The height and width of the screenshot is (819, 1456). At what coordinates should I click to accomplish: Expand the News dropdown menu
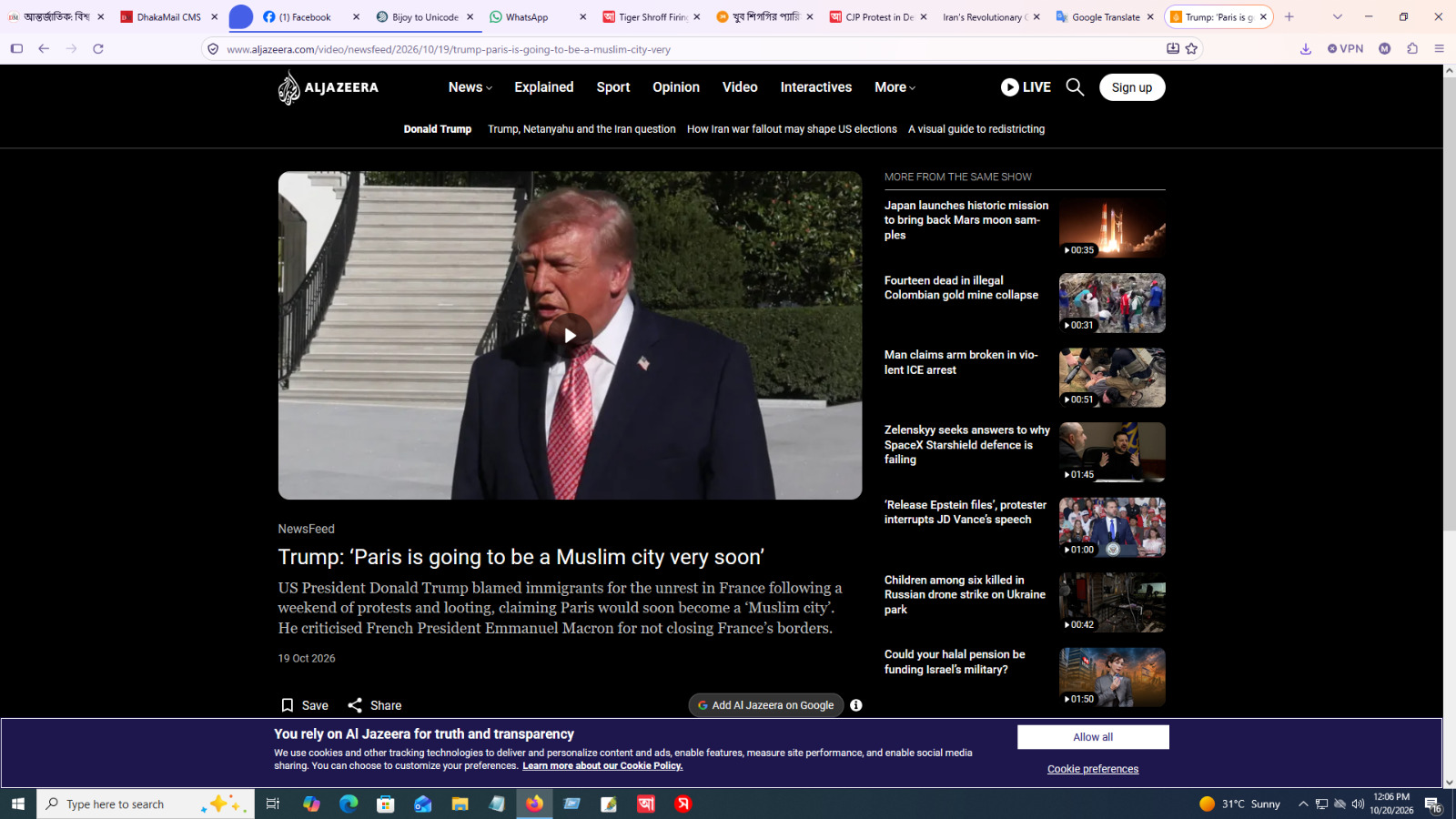[470, 87]
